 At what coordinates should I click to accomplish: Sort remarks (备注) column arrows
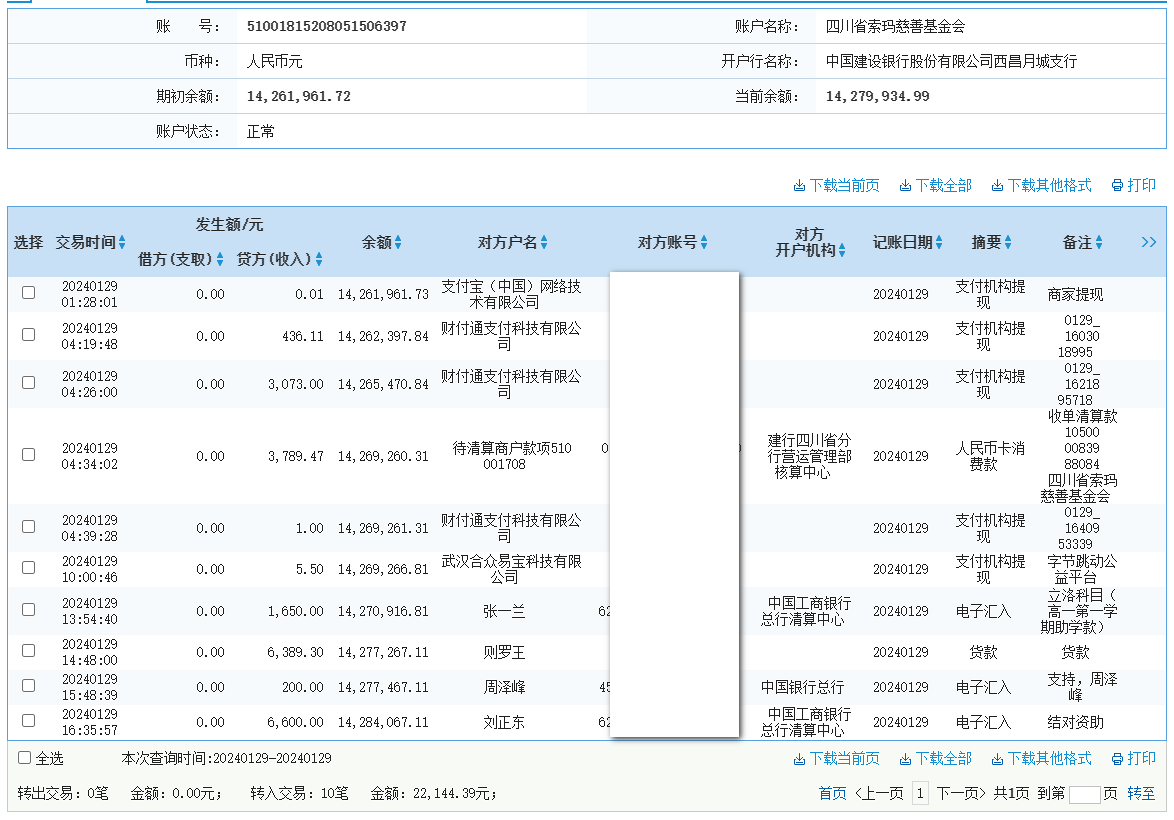coord(1099,243)
